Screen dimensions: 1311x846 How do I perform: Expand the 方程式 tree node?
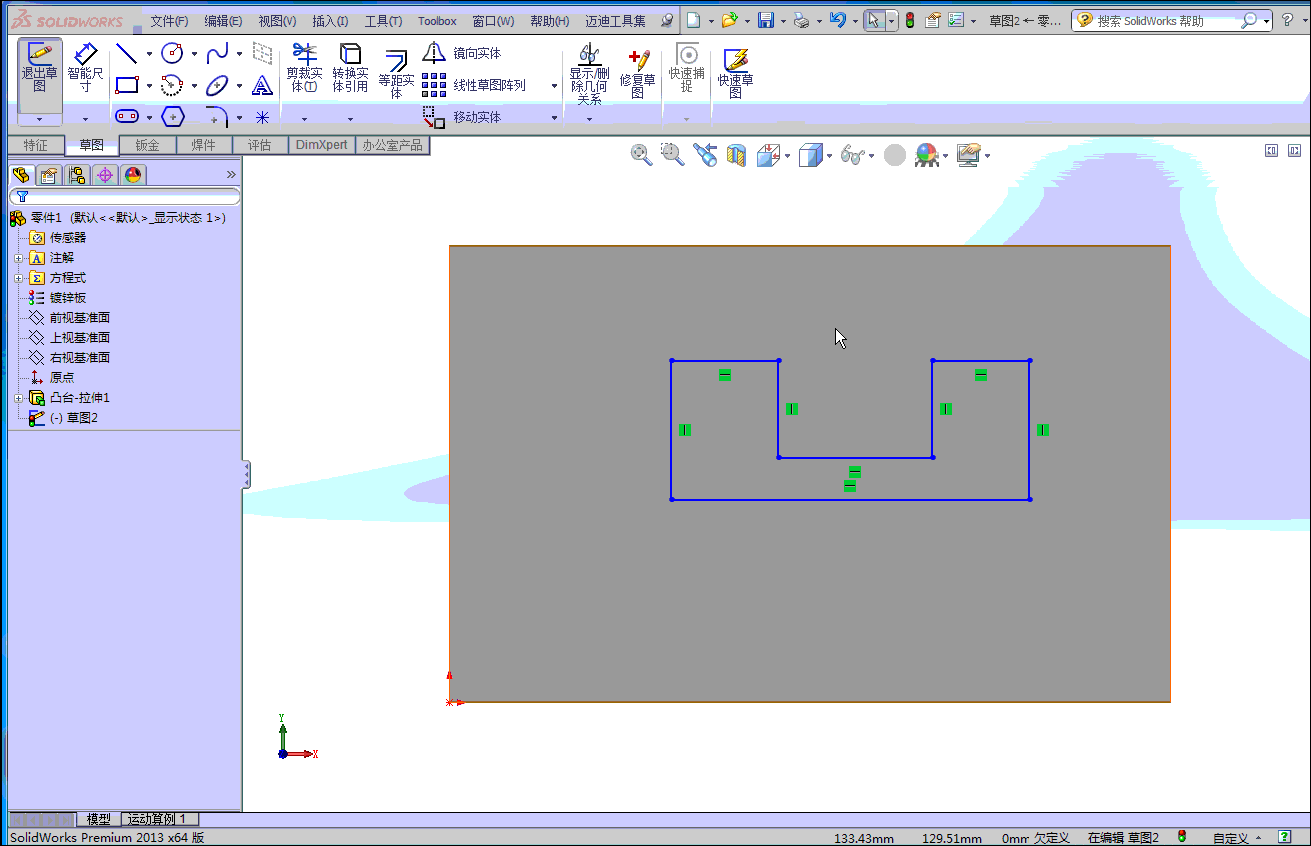click(x=18, y=278)
